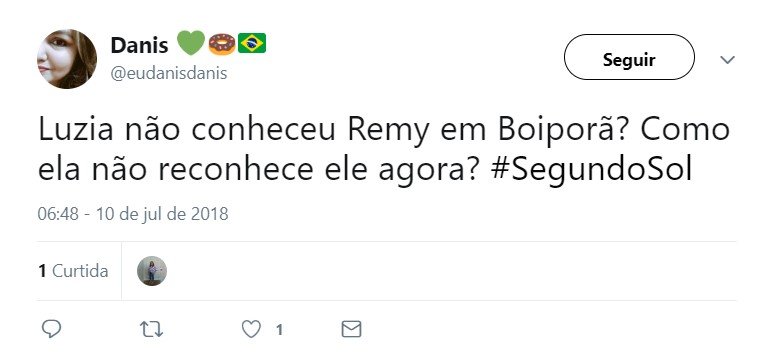Click the like count number beside the heart
The width and height of the screenshot is (778, 363).
[279, 330]
